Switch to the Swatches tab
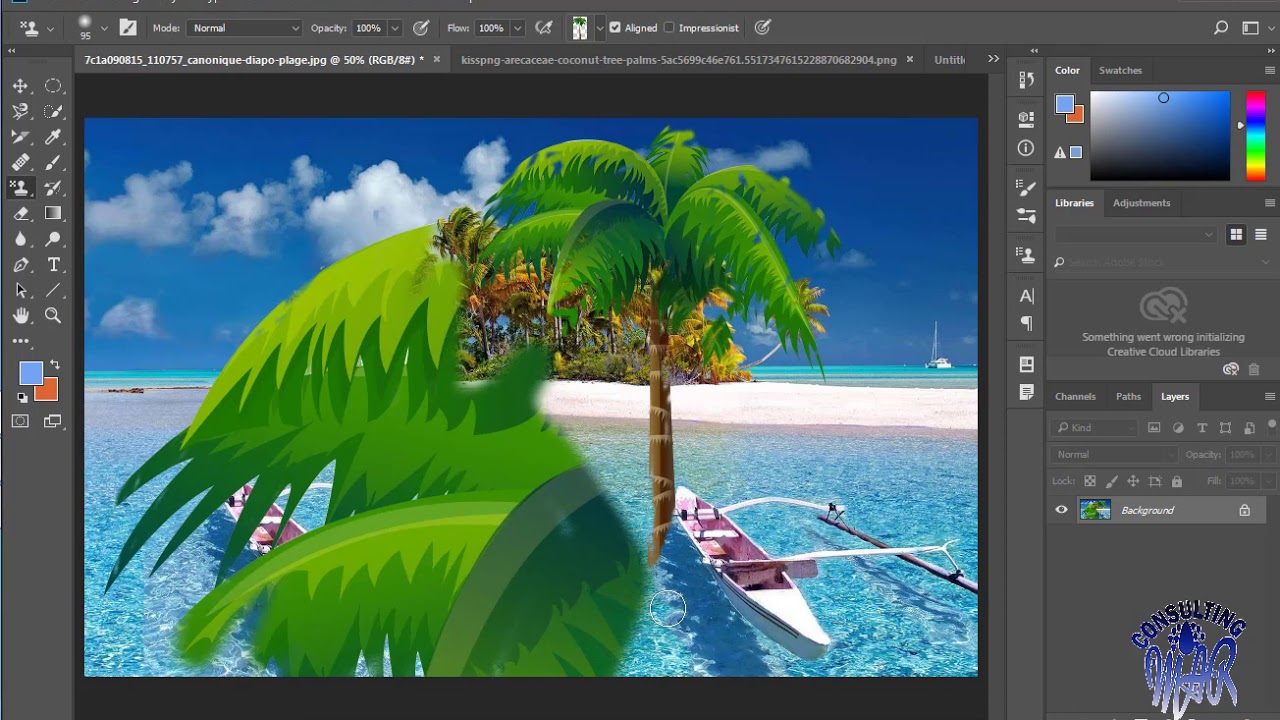Image resolution: width=1280 pixels, height=720 pixels. coord(1120,70)
